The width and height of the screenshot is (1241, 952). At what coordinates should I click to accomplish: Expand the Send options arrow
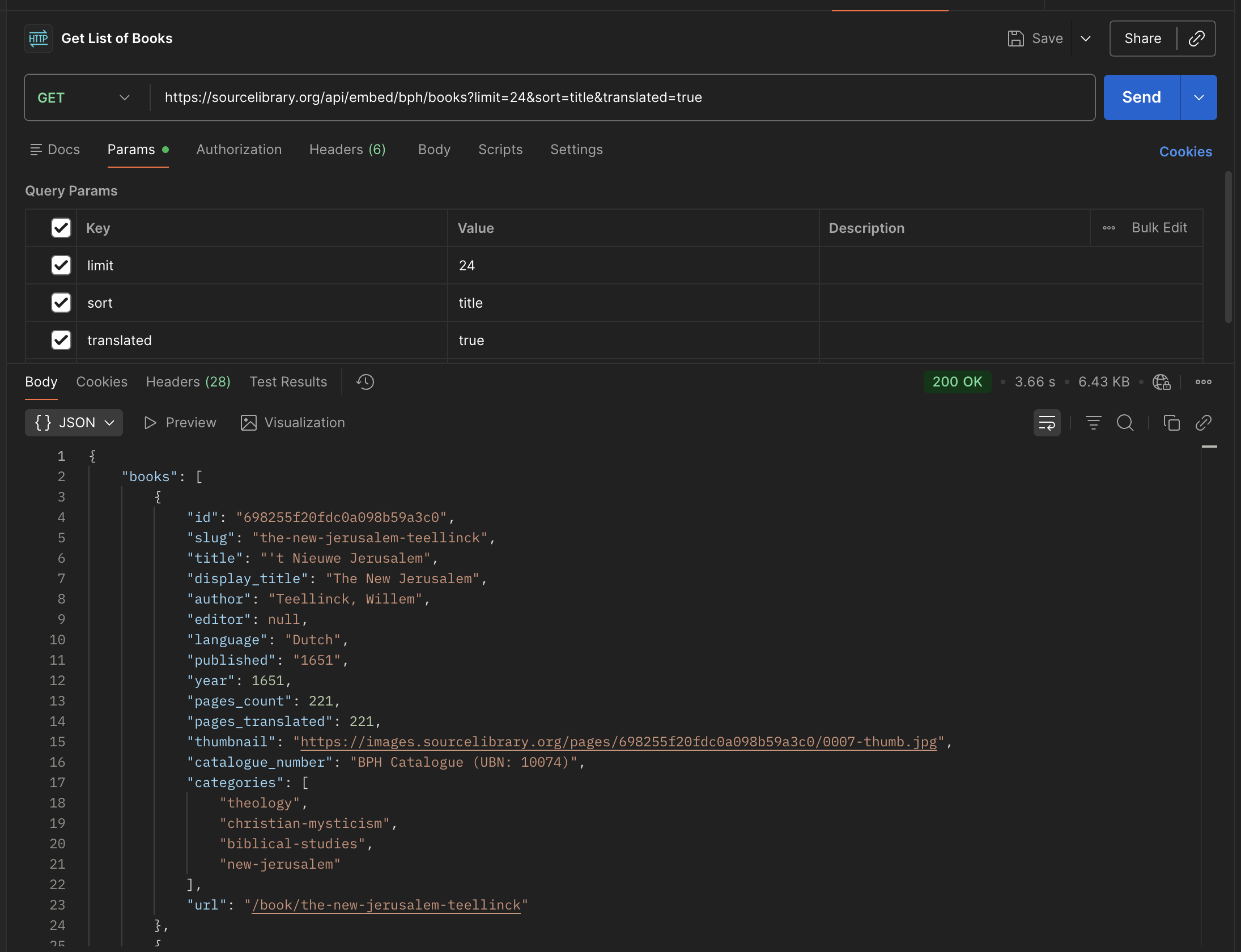point(1198,97)
